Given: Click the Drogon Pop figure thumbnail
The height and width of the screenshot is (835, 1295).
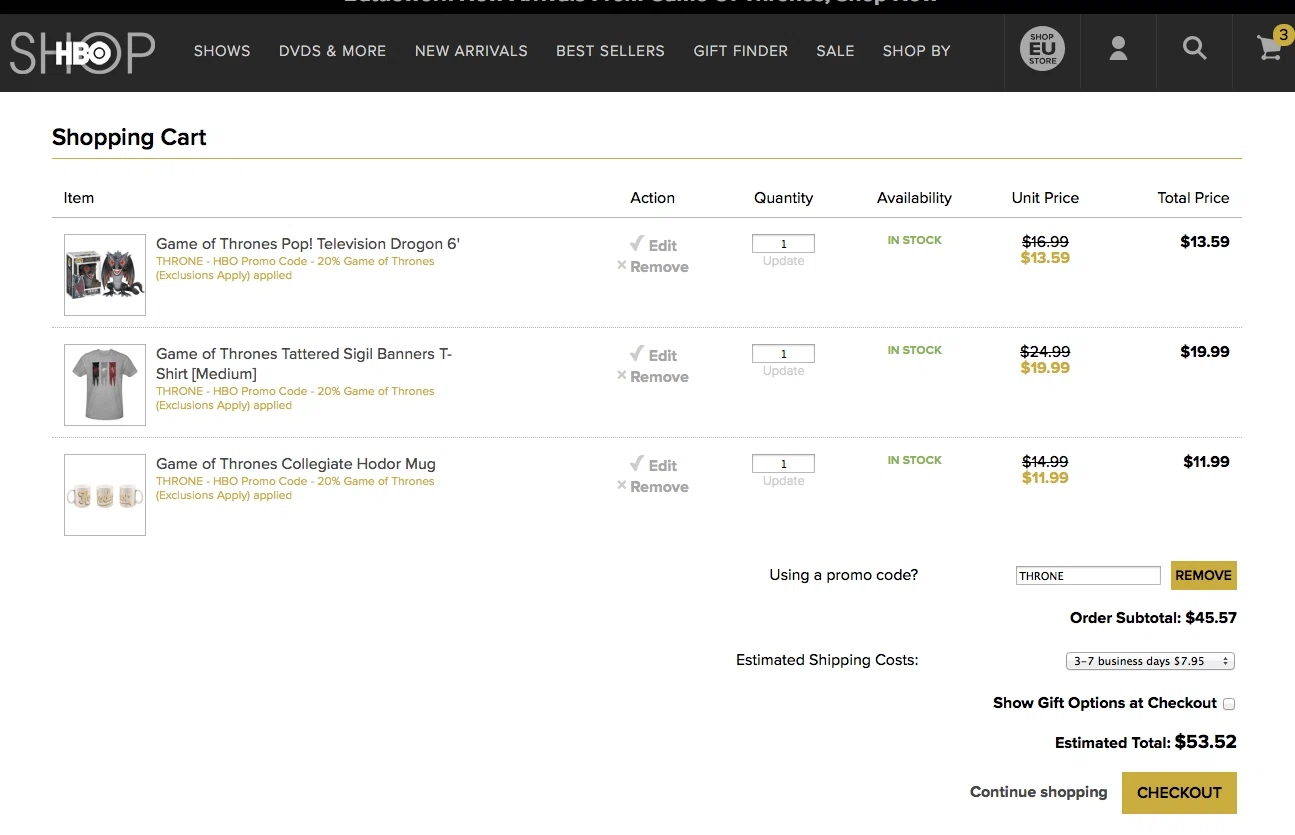Looking at the screenshot, I should [x=105, y=275].
